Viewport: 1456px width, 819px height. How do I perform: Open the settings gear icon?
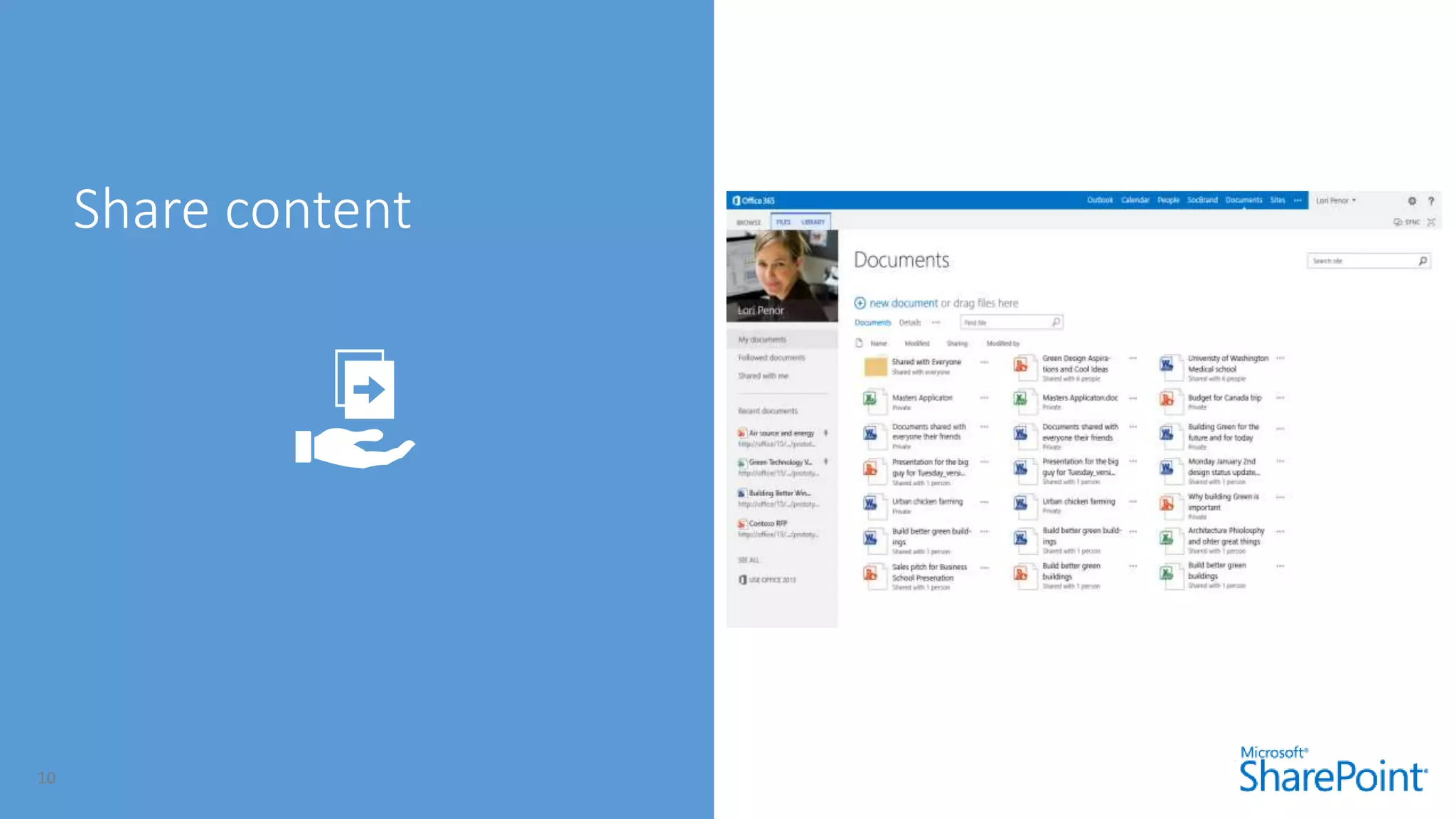pos(1412,201)
